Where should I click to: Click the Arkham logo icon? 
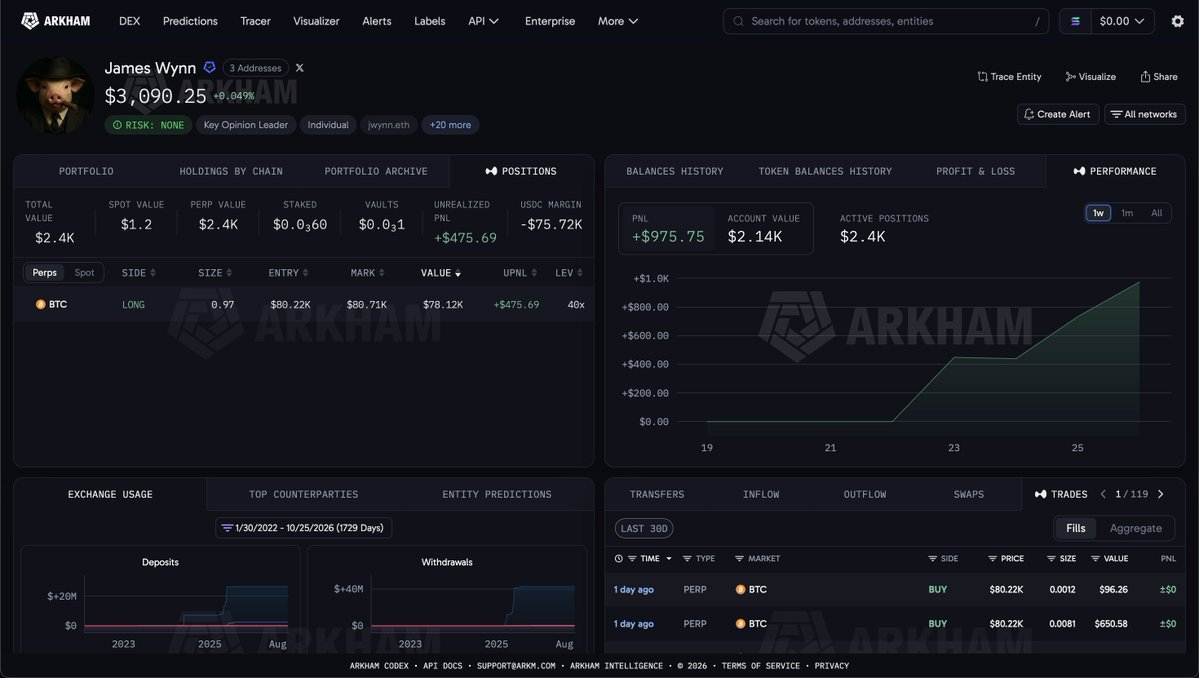30,21
